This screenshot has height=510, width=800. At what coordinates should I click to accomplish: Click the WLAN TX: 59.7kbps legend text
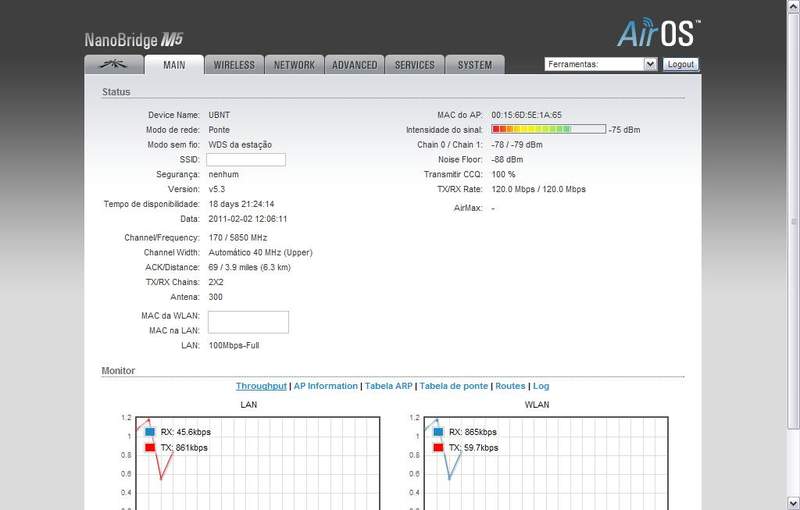pos(473,448)
